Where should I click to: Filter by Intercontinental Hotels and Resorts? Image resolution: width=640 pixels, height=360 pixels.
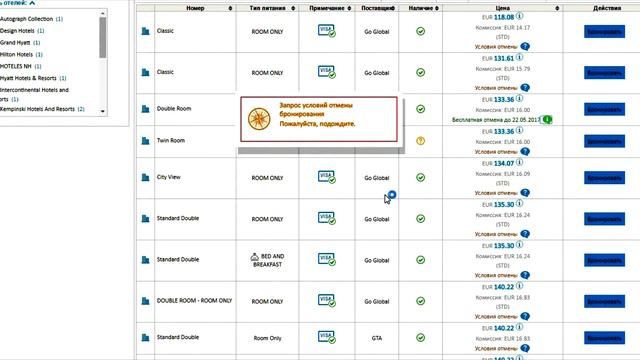click(34, 94)
